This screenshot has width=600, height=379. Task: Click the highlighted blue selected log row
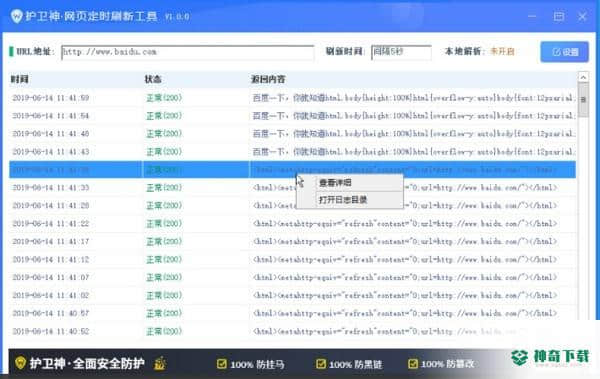point(292,170)
